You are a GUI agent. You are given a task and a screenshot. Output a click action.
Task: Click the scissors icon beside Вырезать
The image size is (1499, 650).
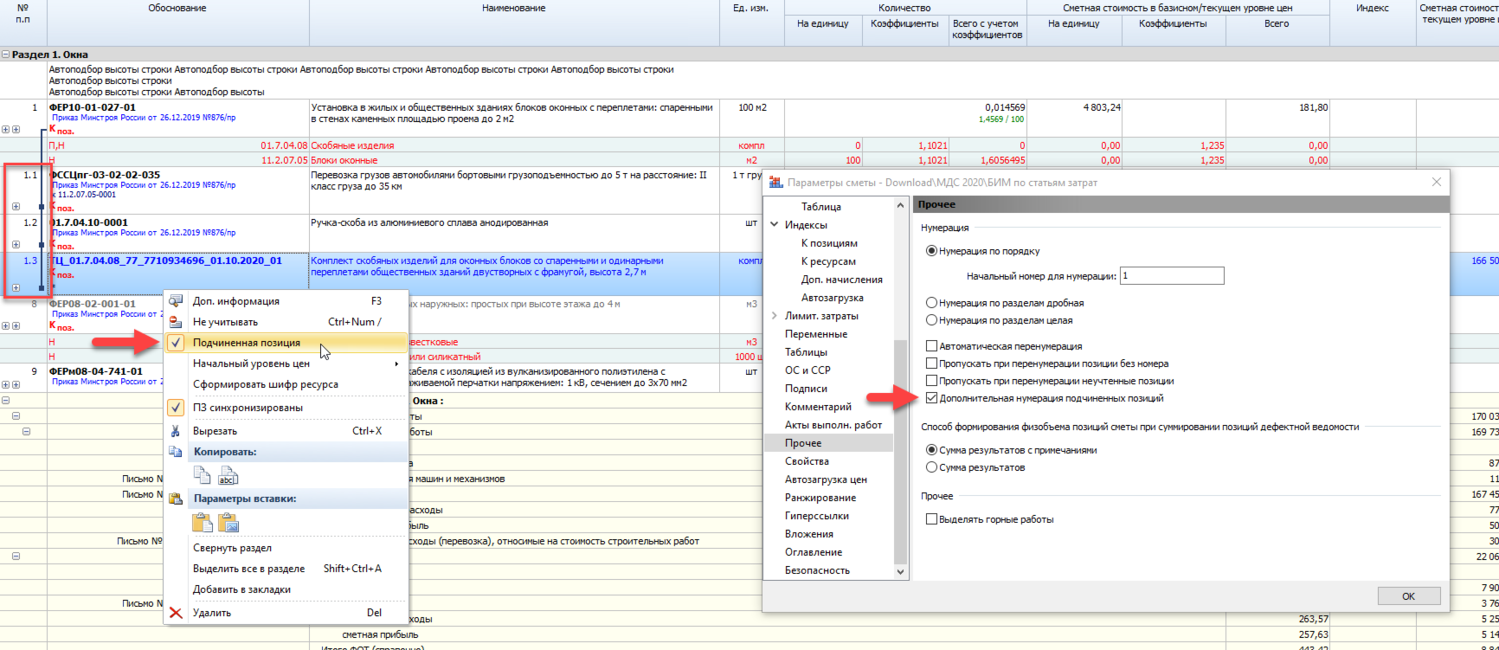176,431
